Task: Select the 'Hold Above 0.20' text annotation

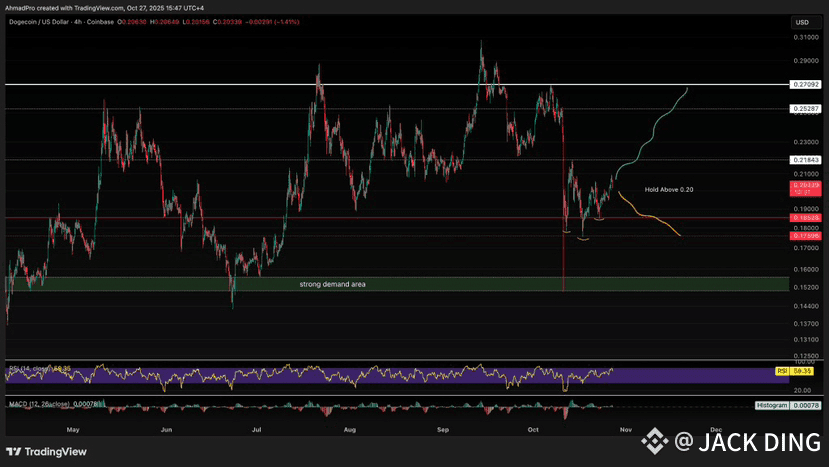Action: tap(668, 189)
